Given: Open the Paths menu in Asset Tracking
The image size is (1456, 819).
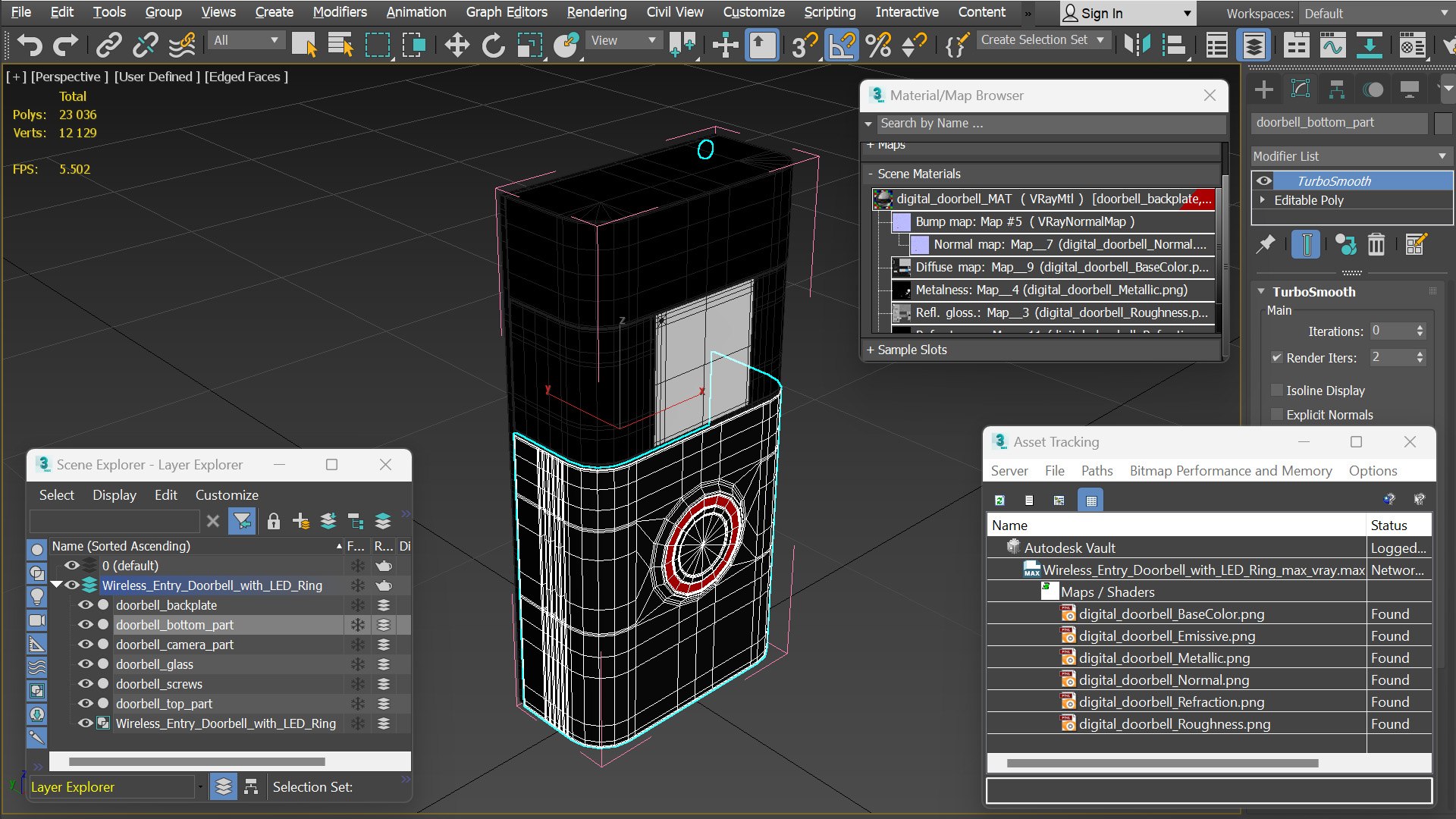Looking at the screenshot, I should (x=1097, y=471).
